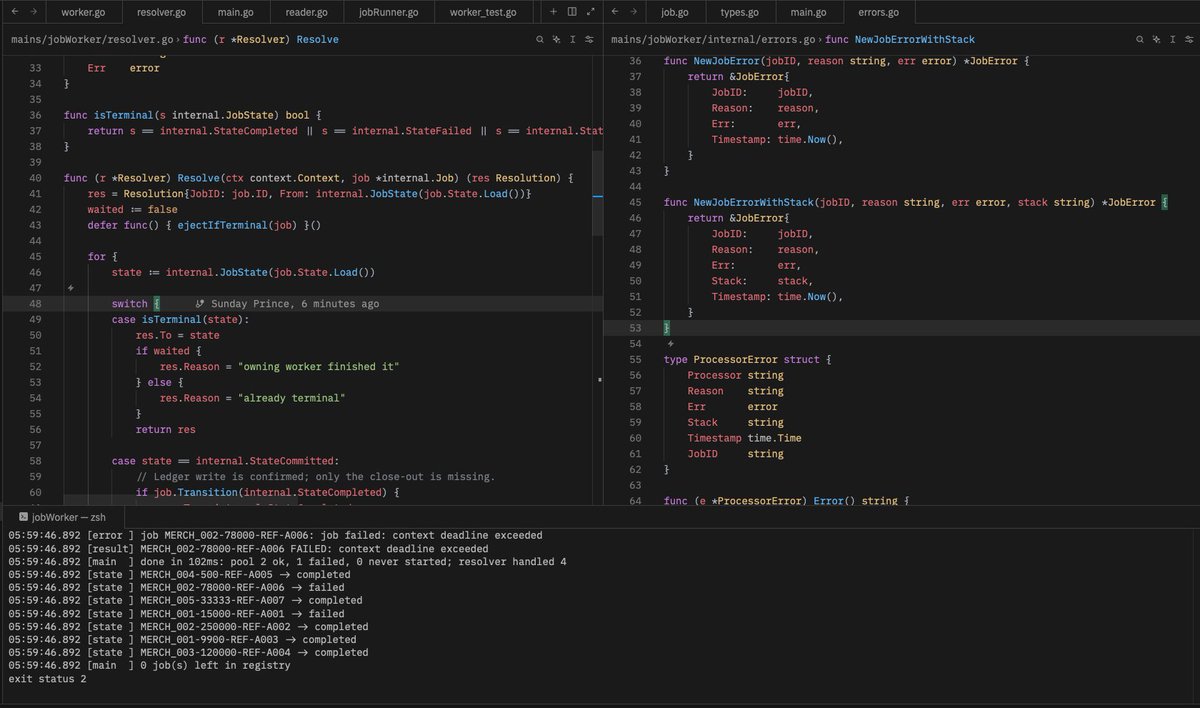This screenshot has width=1200, height=708.
Task: Click the 'Stack: stack,' field line
Action: coord(762,281)
